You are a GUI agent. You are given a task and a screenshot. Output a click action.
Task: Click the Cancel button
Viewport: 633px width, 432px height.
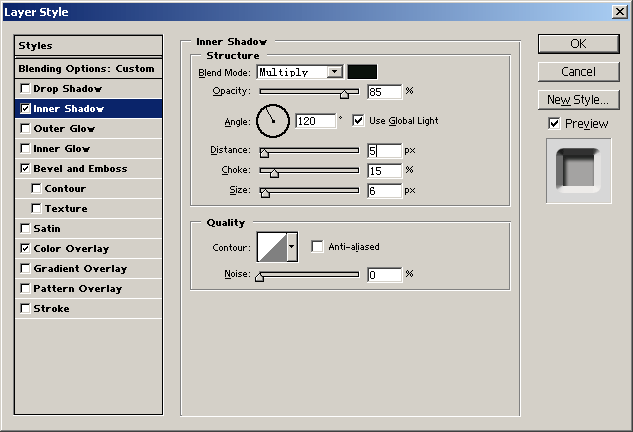tap(579, 72)
